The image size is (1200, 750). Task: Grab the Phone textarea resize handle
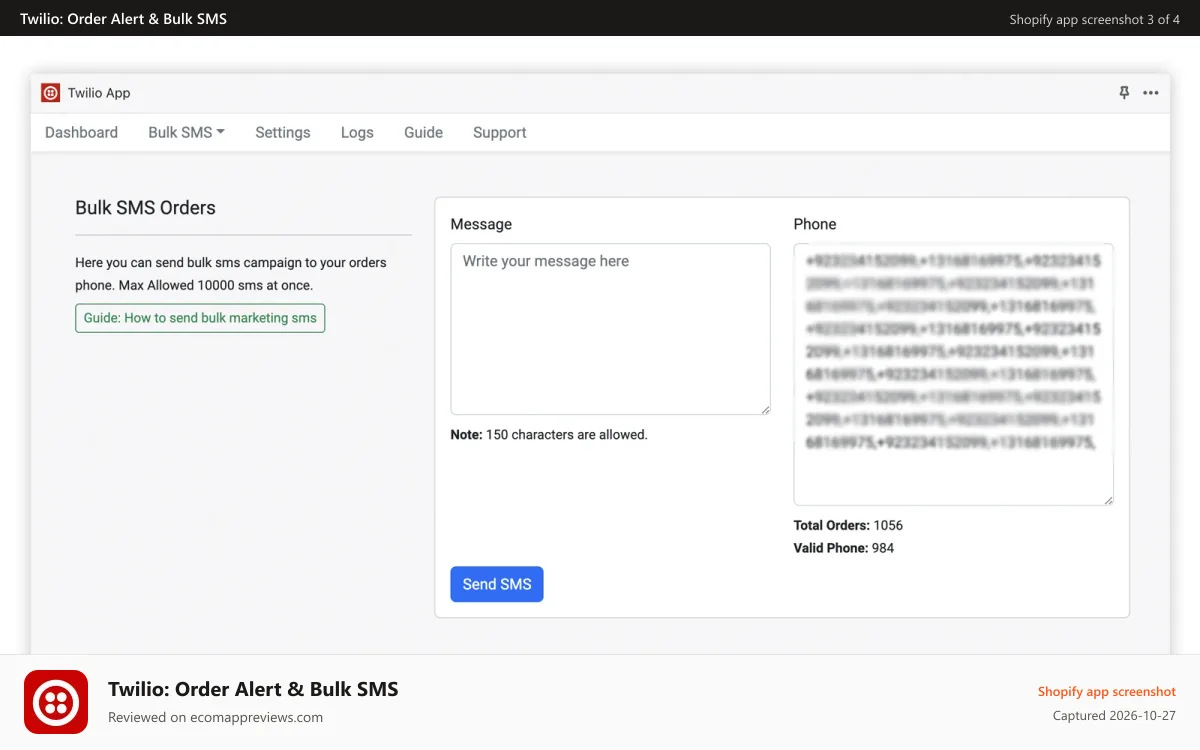coord(1108,500)
